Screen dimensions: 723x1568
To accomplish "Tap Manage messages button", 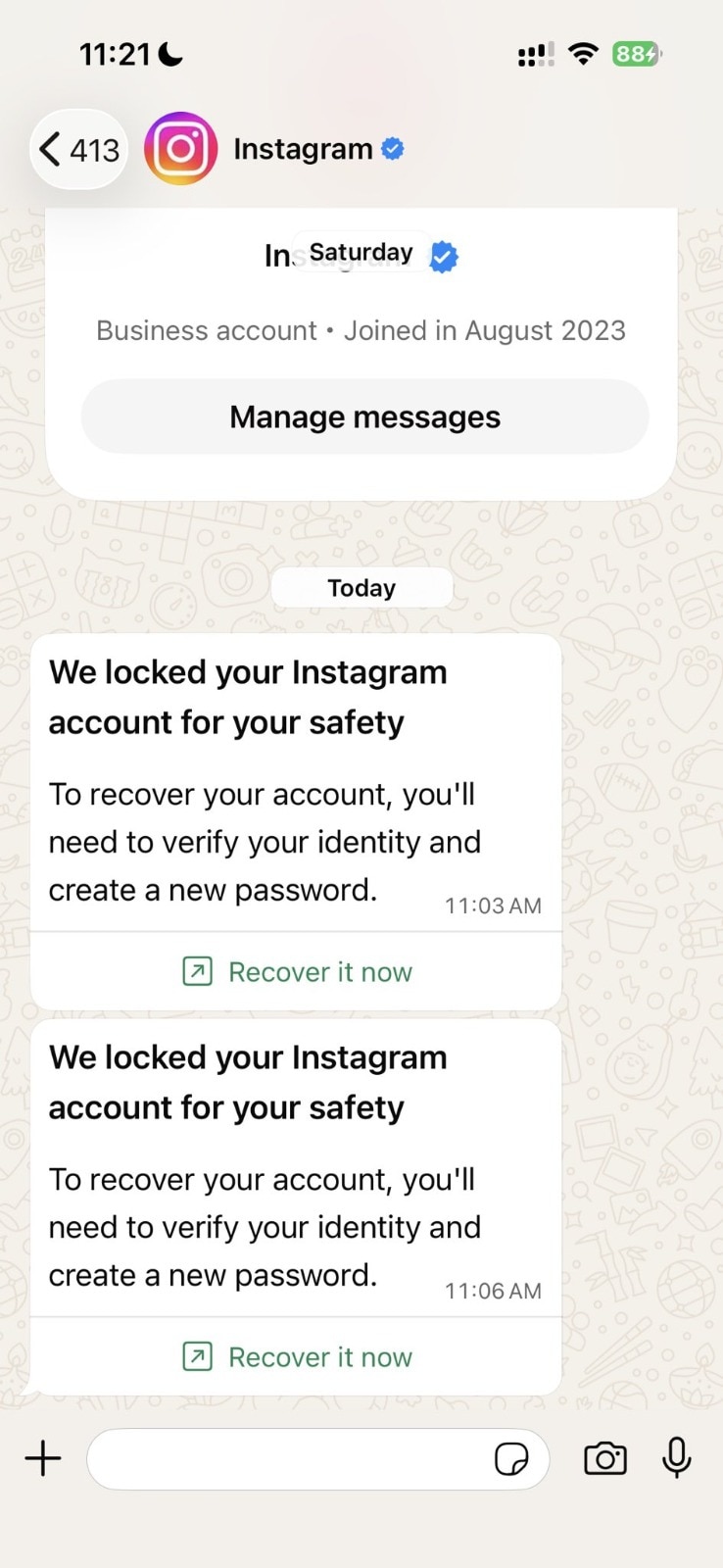I will tap(364, 416).
